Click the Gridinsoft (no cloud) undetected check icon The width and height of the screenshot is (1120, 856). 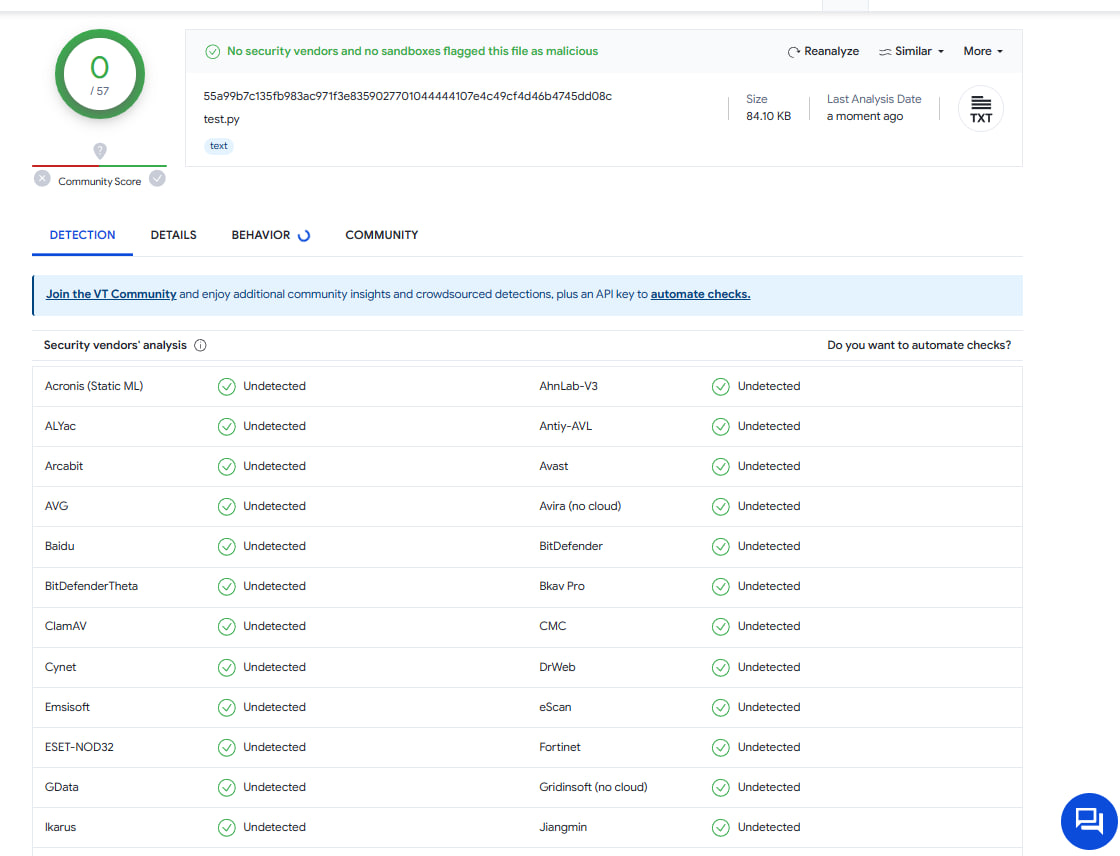click(721, 787)
